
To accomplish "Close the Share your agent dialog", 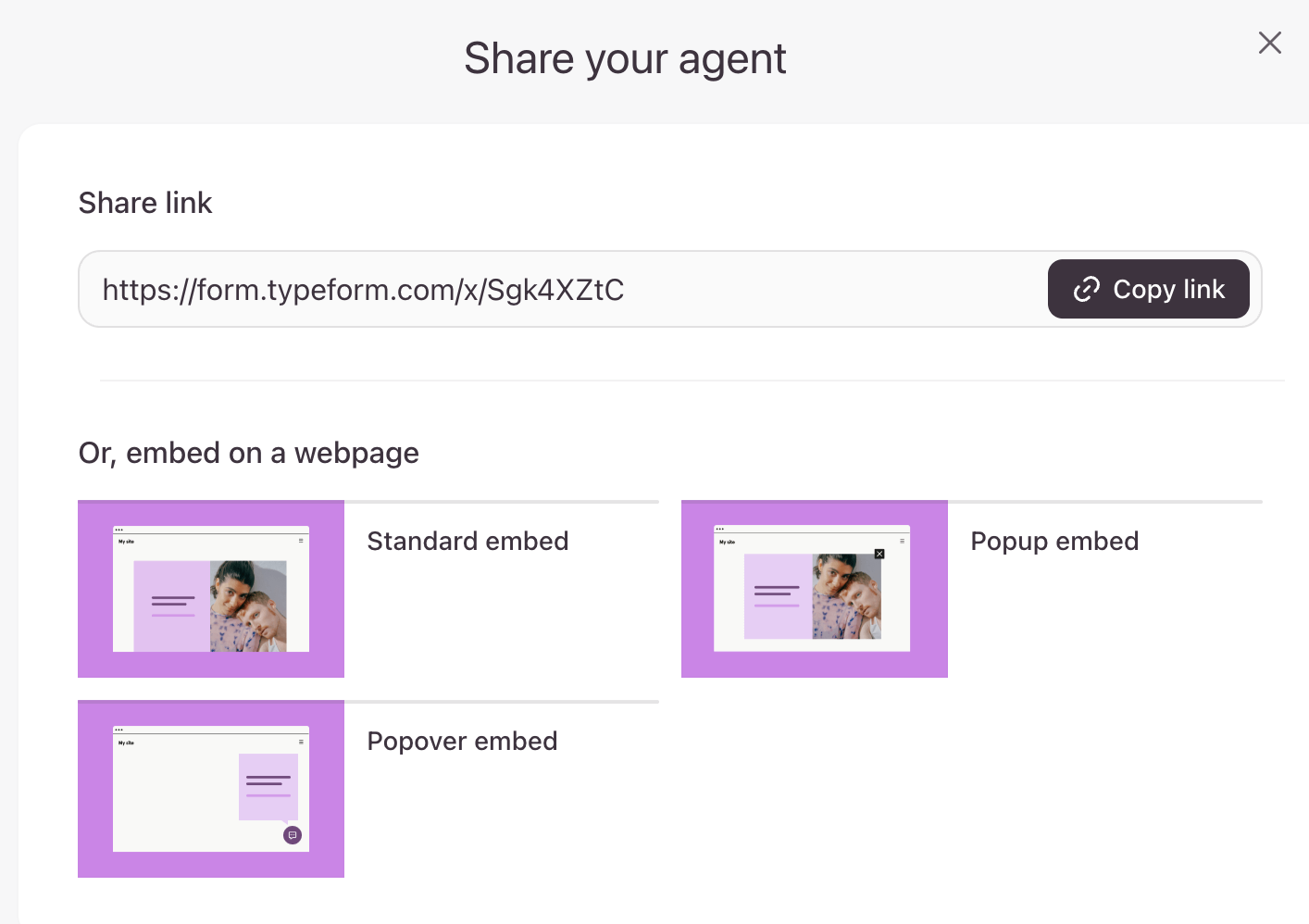I will 1269,43.
